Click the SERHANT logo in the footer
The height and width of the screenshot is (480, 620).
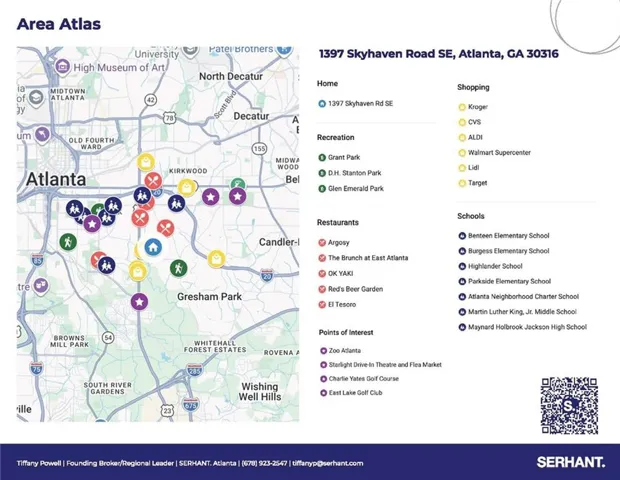pyautogui.click(x=571, y=462)
